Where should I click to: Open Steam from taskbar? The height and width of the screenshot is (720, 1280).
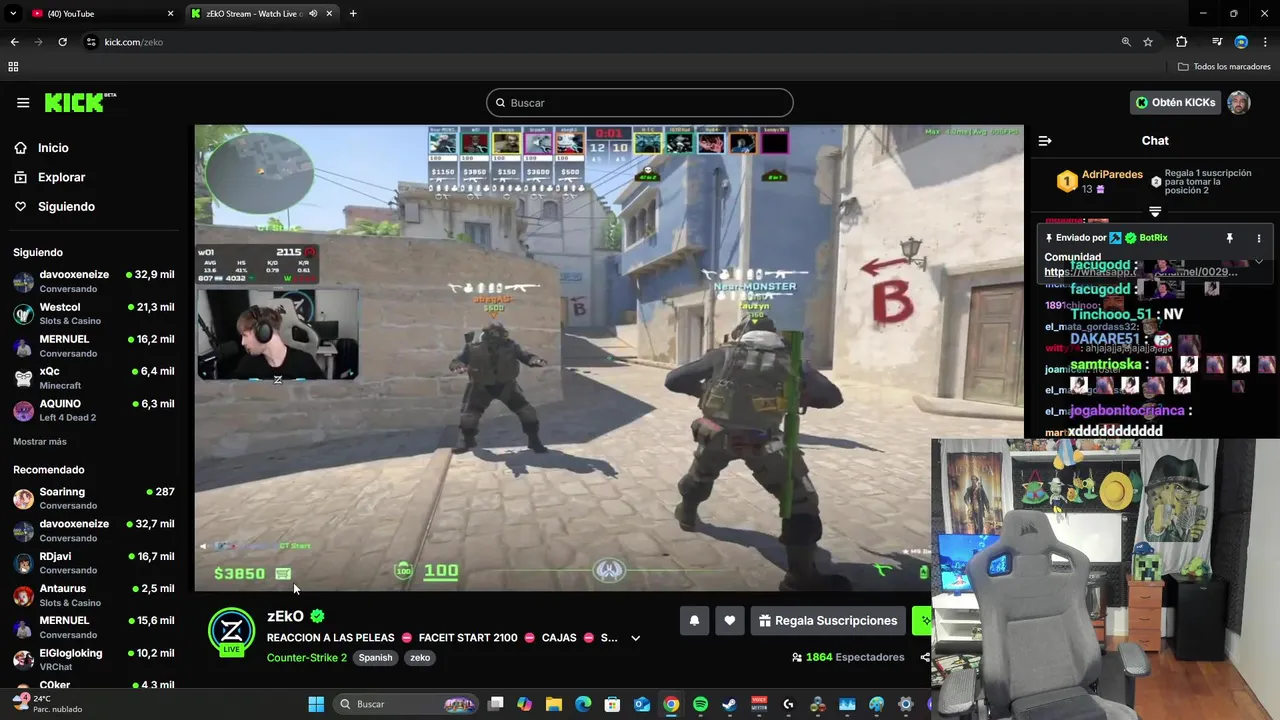730,704
